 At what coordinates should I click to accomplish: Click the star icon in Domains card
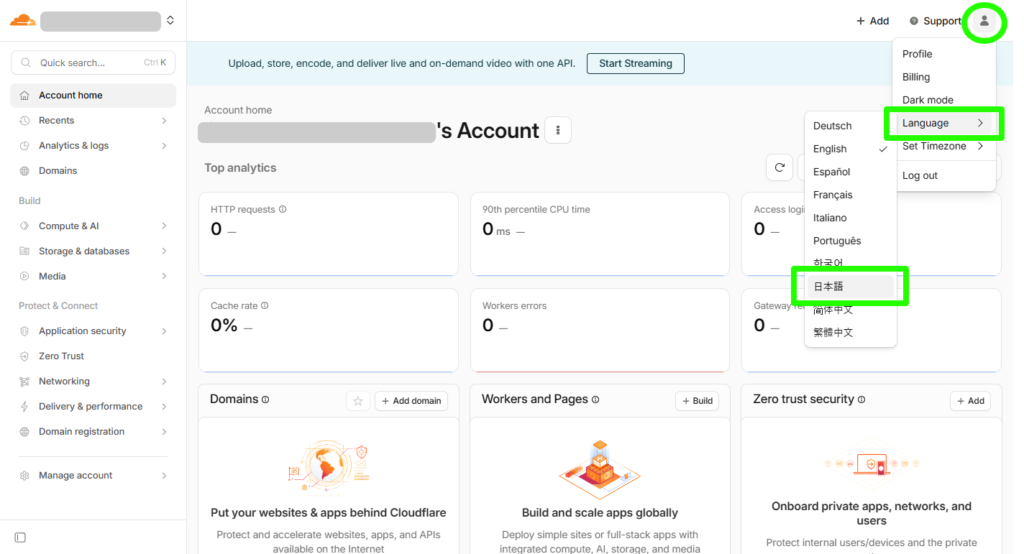(358, 401)
